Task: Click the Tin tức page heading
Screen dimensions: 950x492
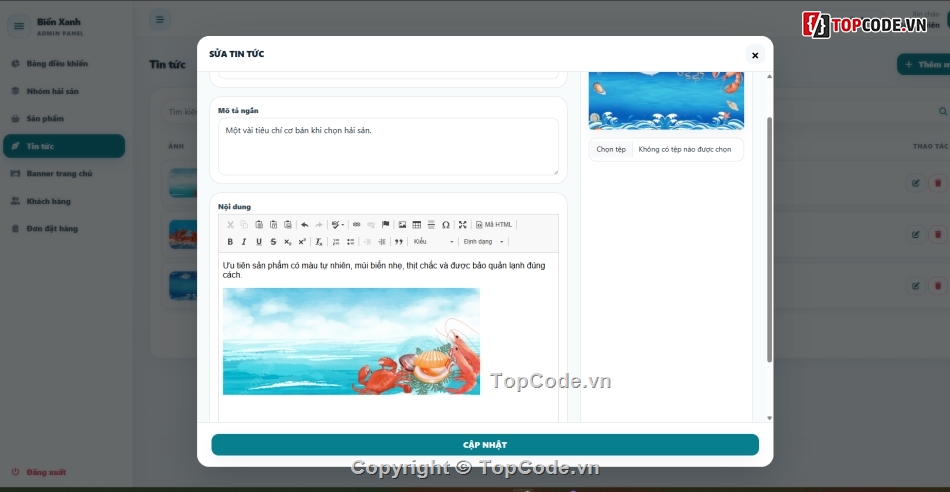Action: (167, 64)
